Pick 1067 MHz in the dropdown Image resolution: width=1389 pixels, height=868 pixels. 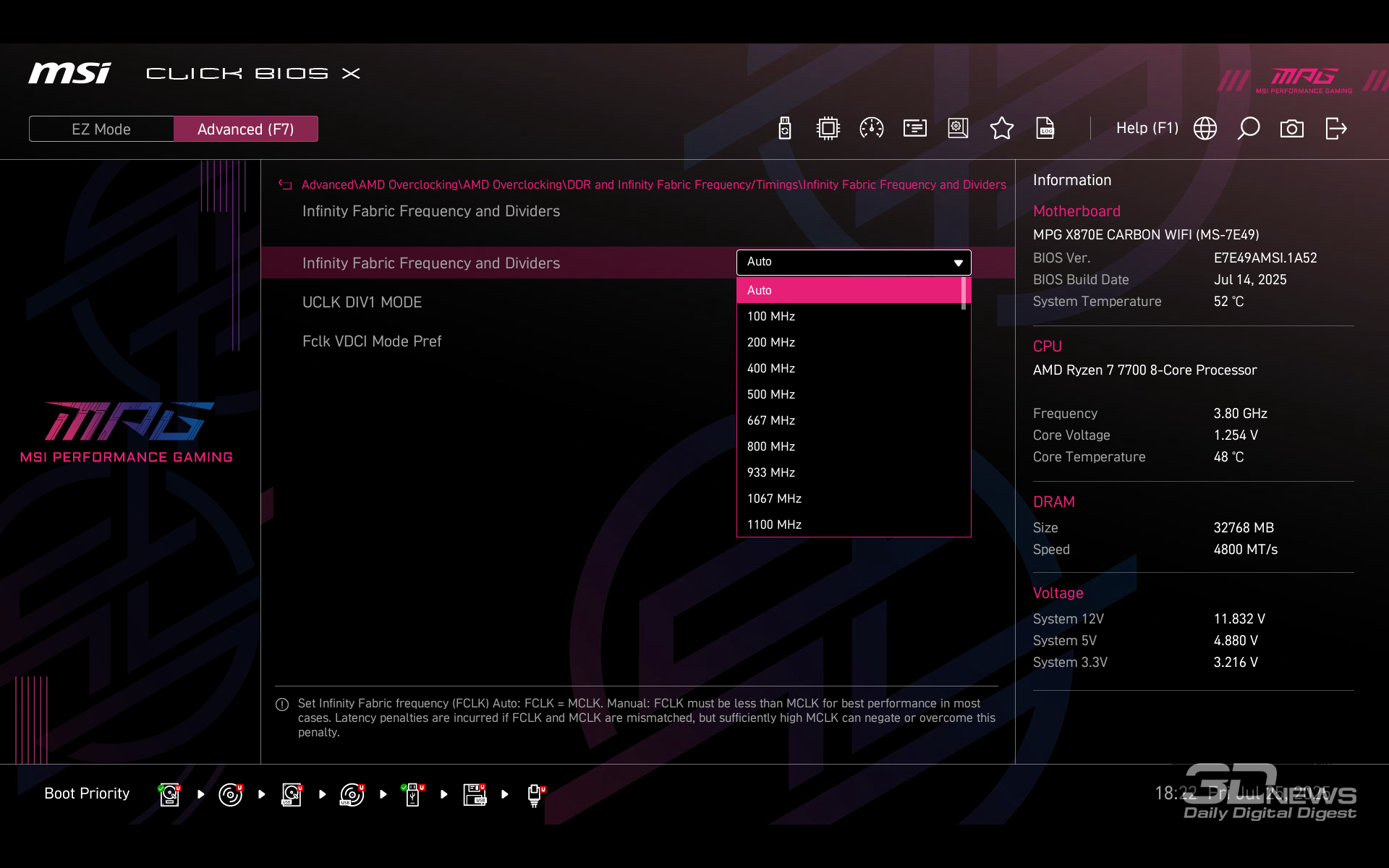[x=849, y=498]
